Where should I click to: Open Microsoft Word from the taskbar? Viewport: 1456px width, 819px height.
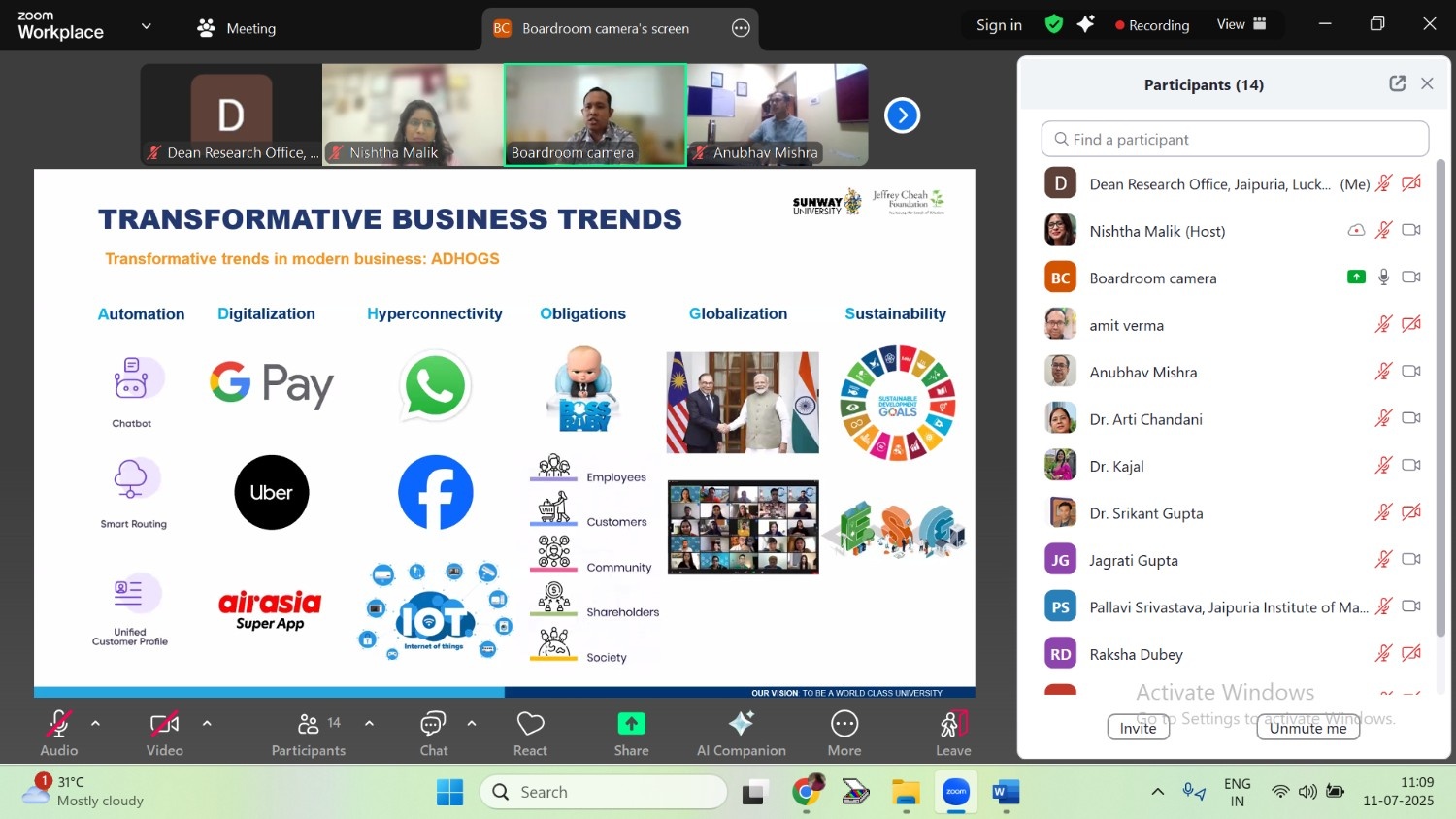[1006, 792]
